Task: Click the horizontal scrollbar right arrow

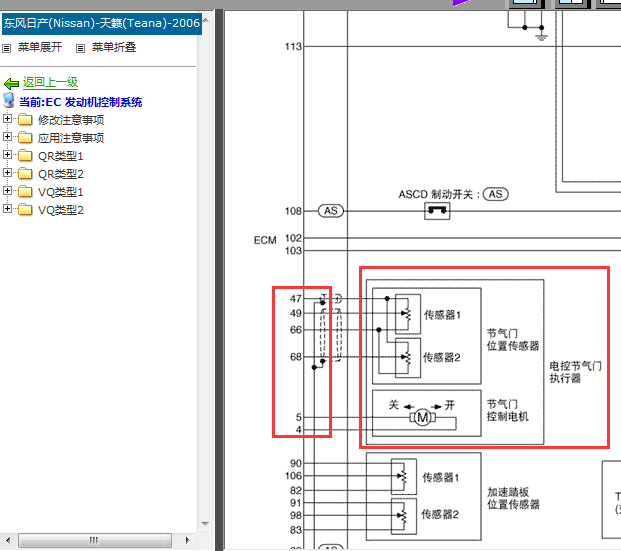Action: [187, 540]
